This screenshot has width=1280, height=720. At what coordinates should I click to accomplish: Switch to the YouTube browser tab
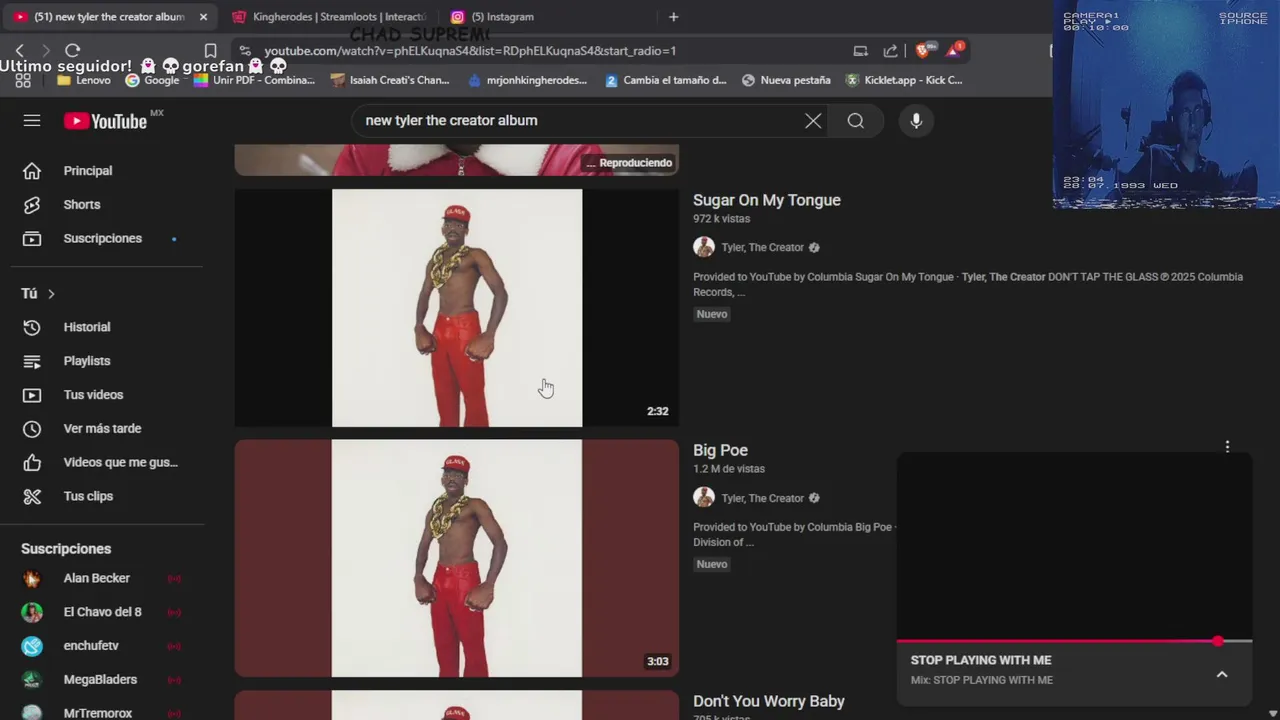pyautogui.click(x=108, y=17)
